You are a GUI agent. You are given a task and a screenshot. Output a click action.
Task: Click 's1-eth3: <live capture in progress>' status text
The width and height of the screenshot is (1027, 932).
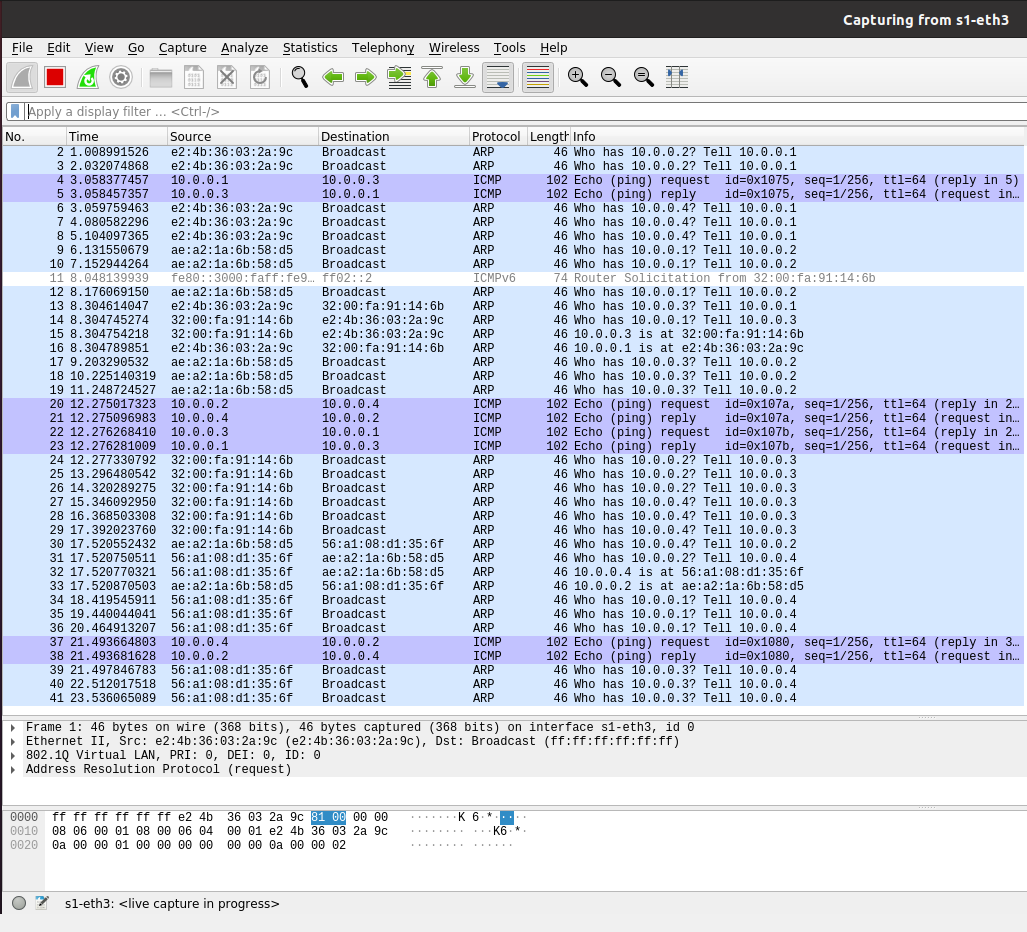[x=172, y=904]
